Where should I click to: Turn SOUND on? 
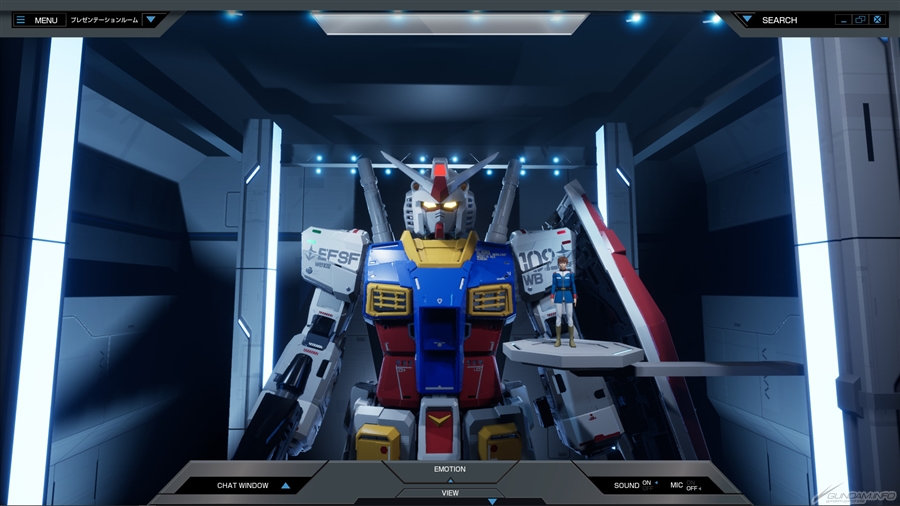647,482
